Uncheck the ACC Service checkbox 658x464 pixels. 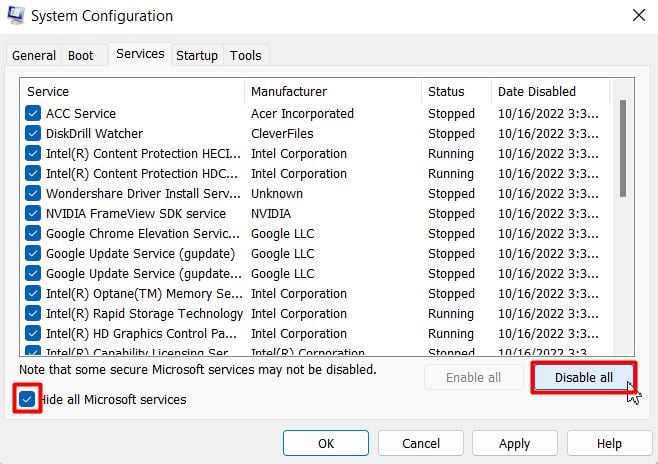[x=33, y=114]
